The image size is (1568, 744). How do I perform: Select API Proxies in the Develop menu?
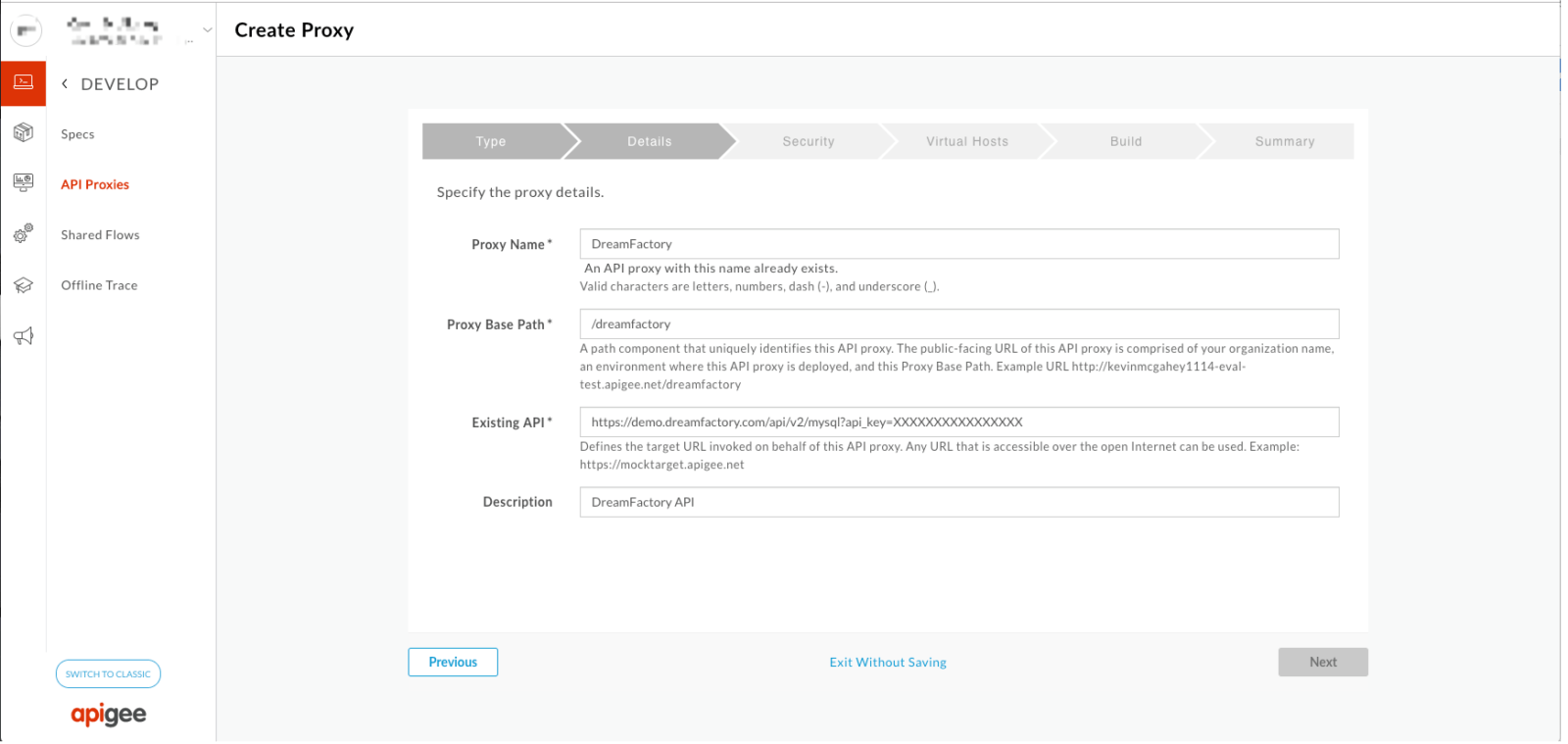click(x=95, y=184)
